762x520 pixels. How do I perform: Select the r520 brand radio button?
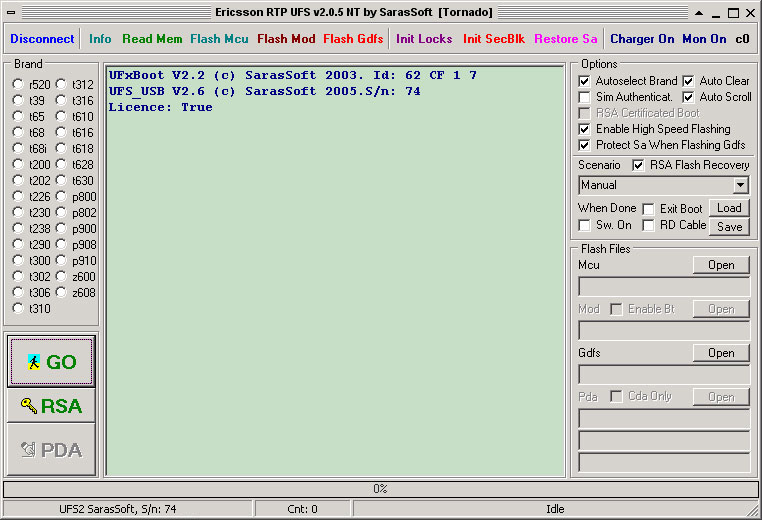pyautogui.click(x=18, y=84)
